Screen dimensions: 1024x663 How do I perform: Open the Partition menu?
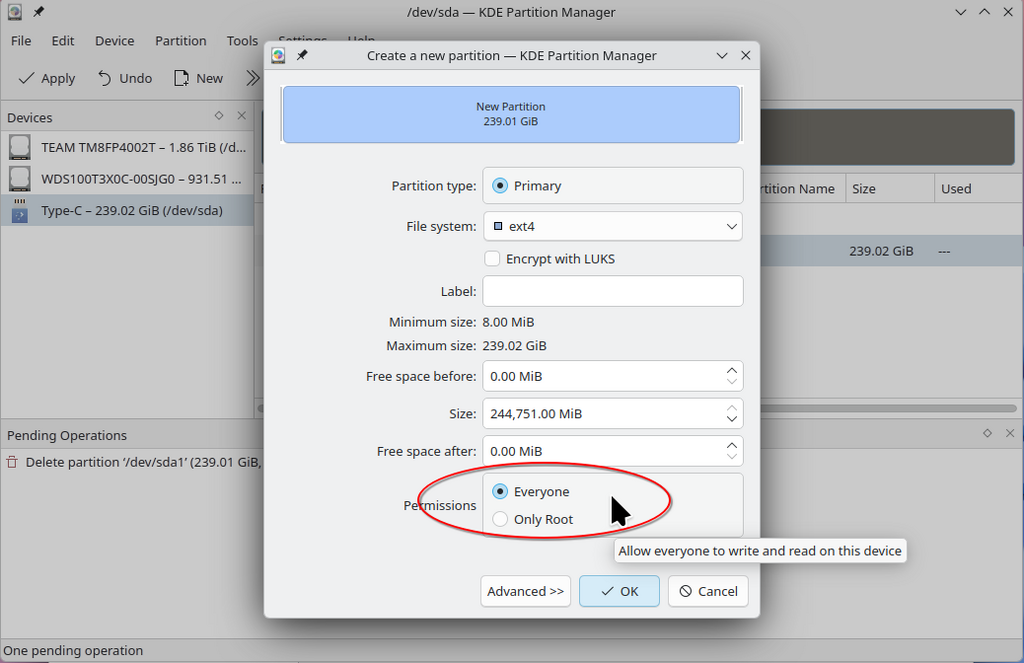coord(180,40)
